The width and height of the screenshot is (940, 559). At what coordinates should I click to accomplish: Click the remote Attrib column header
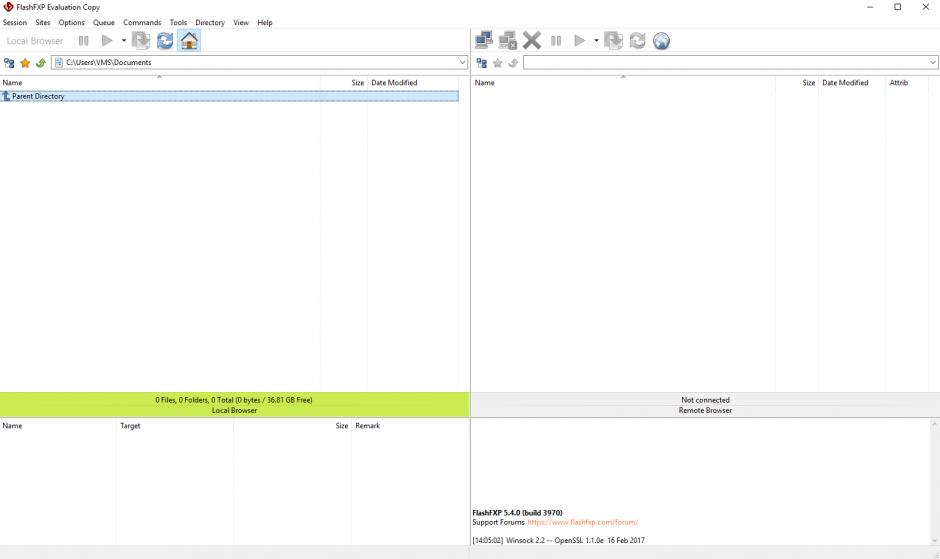(x=907, y=83)
